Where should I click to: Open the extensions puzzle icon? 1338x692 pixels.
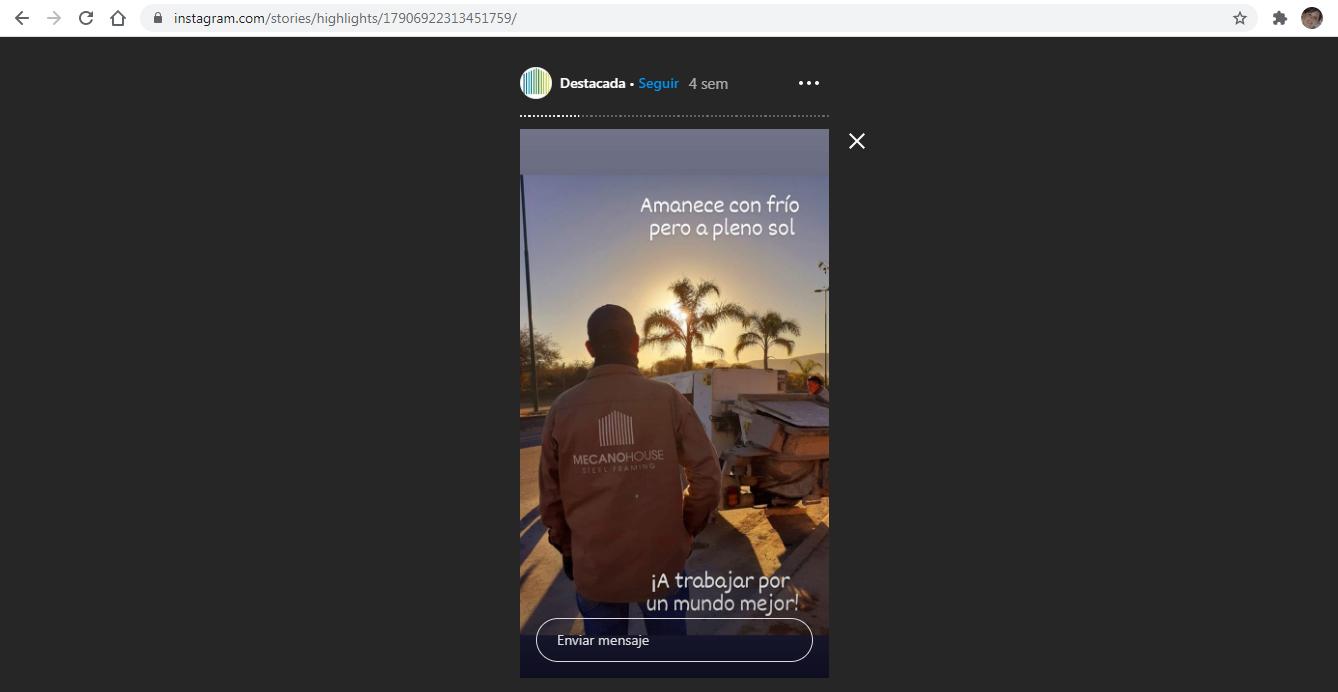coord(1279,18)
